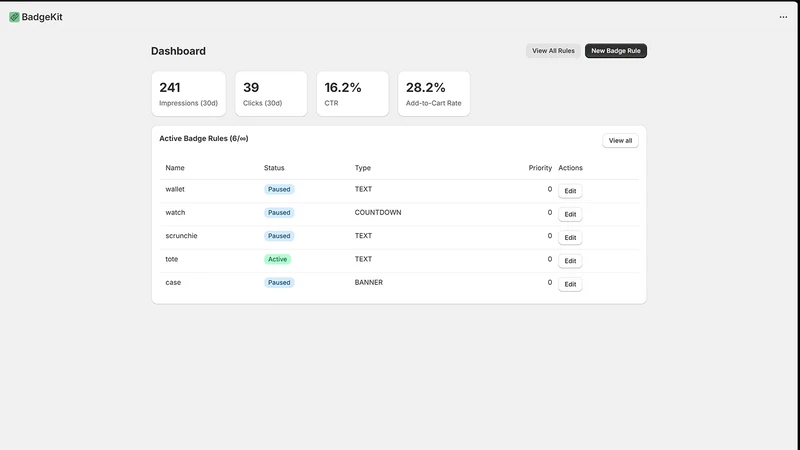Edit the scrunchie badge rule
This screenshot has width=800, height=450.
tap(570, 238)
